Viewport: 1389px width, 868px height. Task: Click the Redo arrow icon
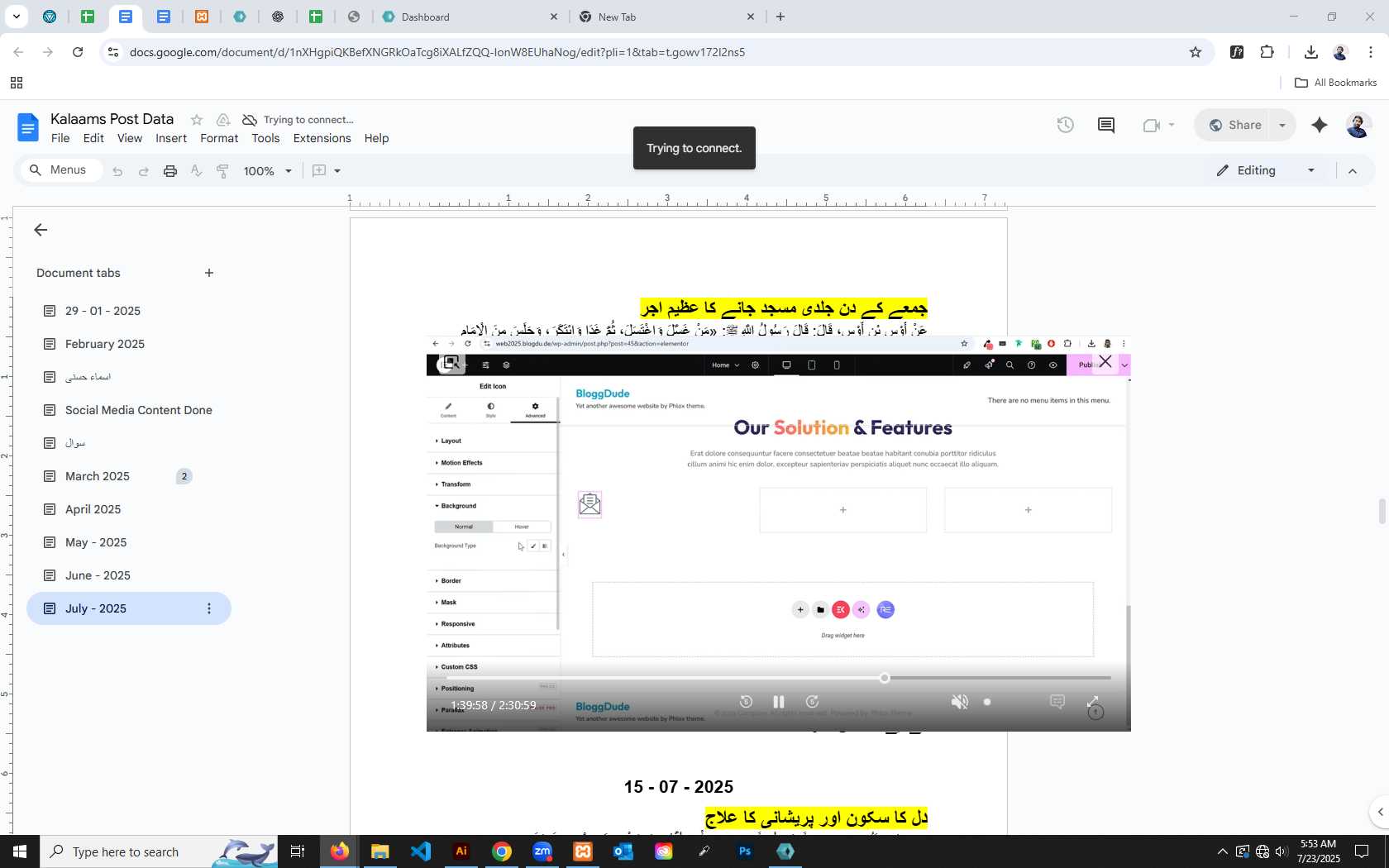144,171
